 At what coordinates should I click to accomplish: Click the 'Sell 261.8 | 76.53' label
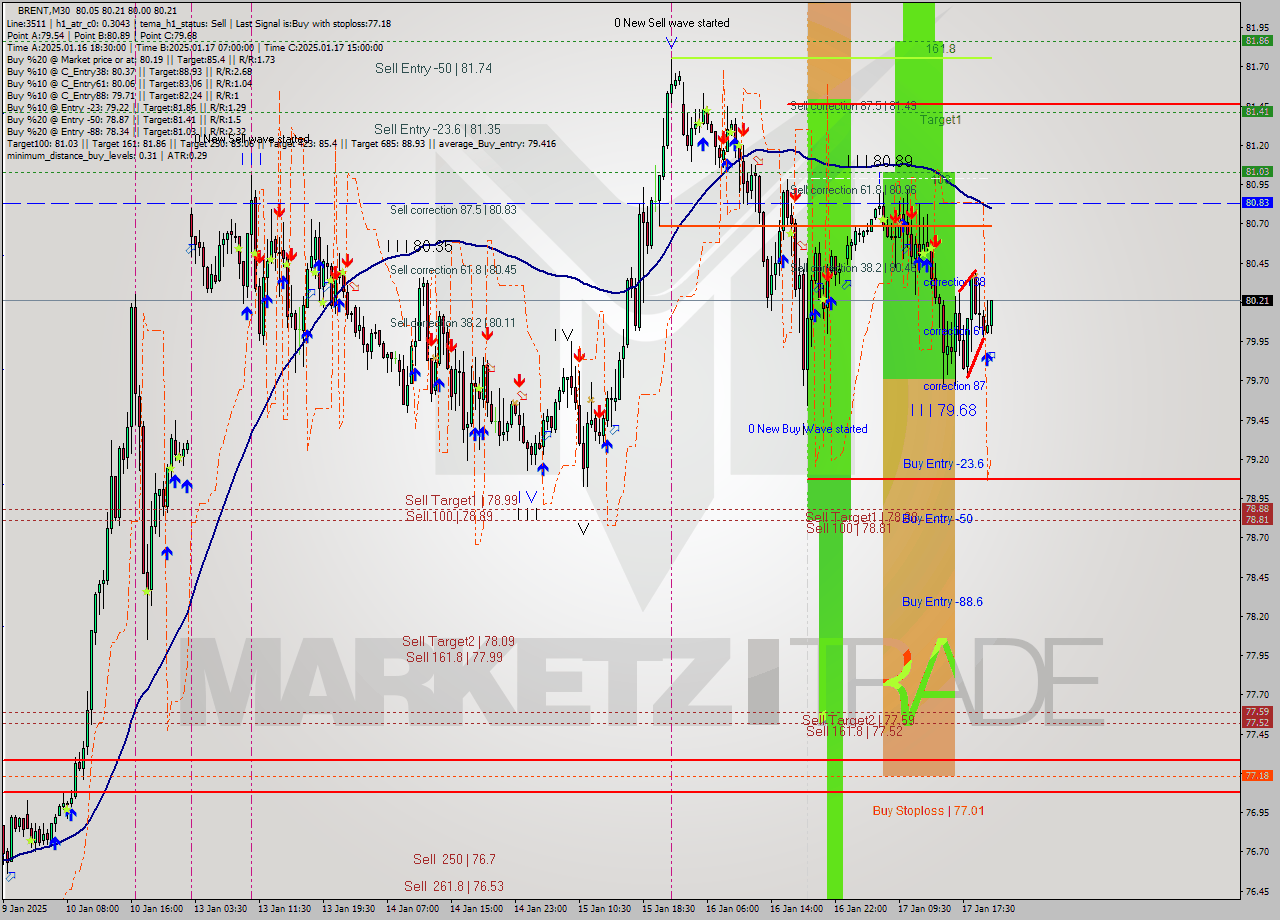pos(454,886)
